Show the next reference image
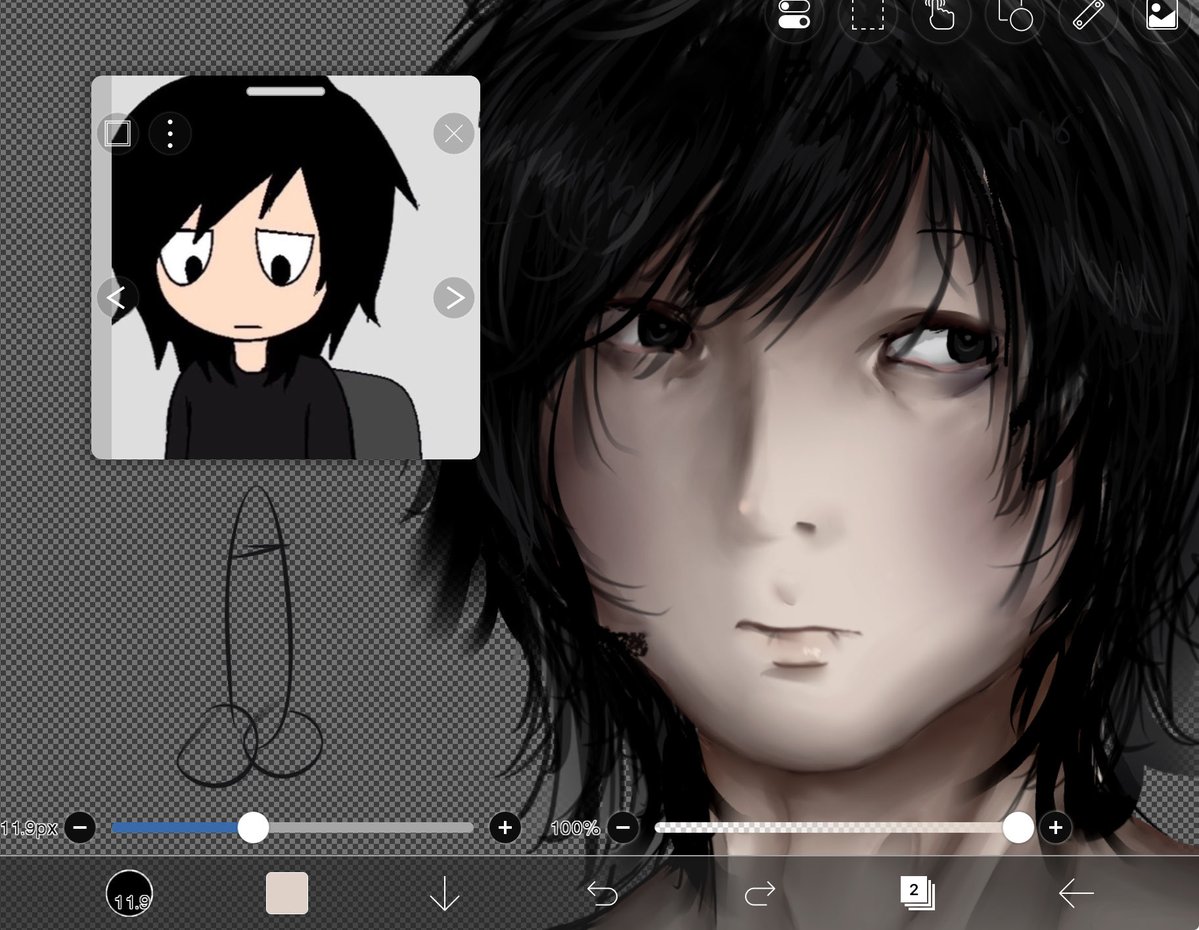The image size is (1199, 930). tap(453, 298)
